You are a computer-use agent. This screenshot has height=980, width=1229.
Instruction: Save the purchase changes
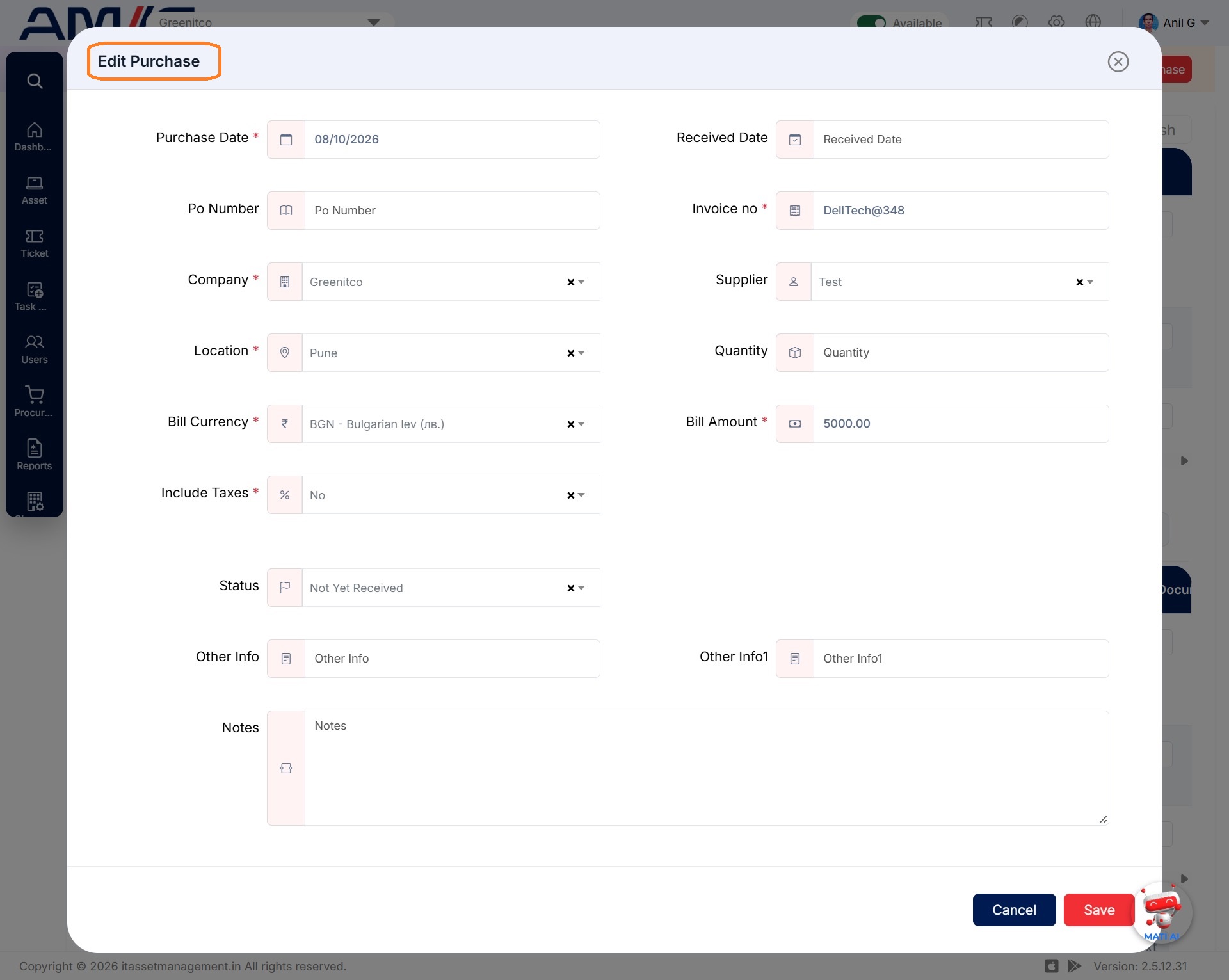click(1099, 910)
